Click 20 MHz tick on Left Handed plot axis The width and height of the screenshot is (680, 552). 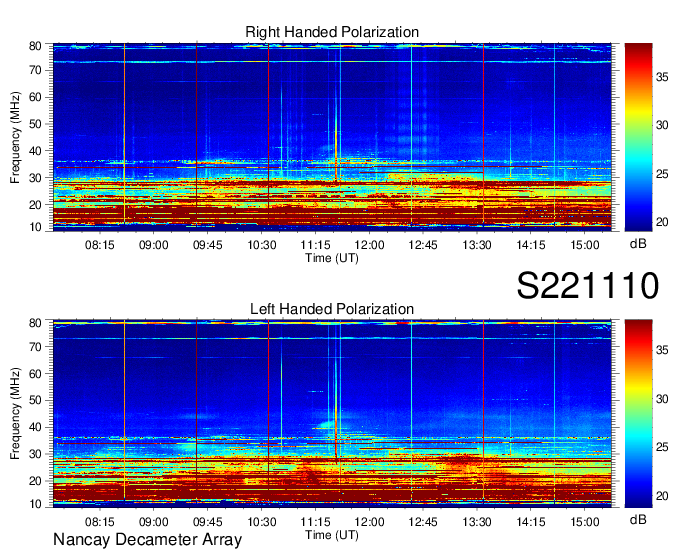35,481
